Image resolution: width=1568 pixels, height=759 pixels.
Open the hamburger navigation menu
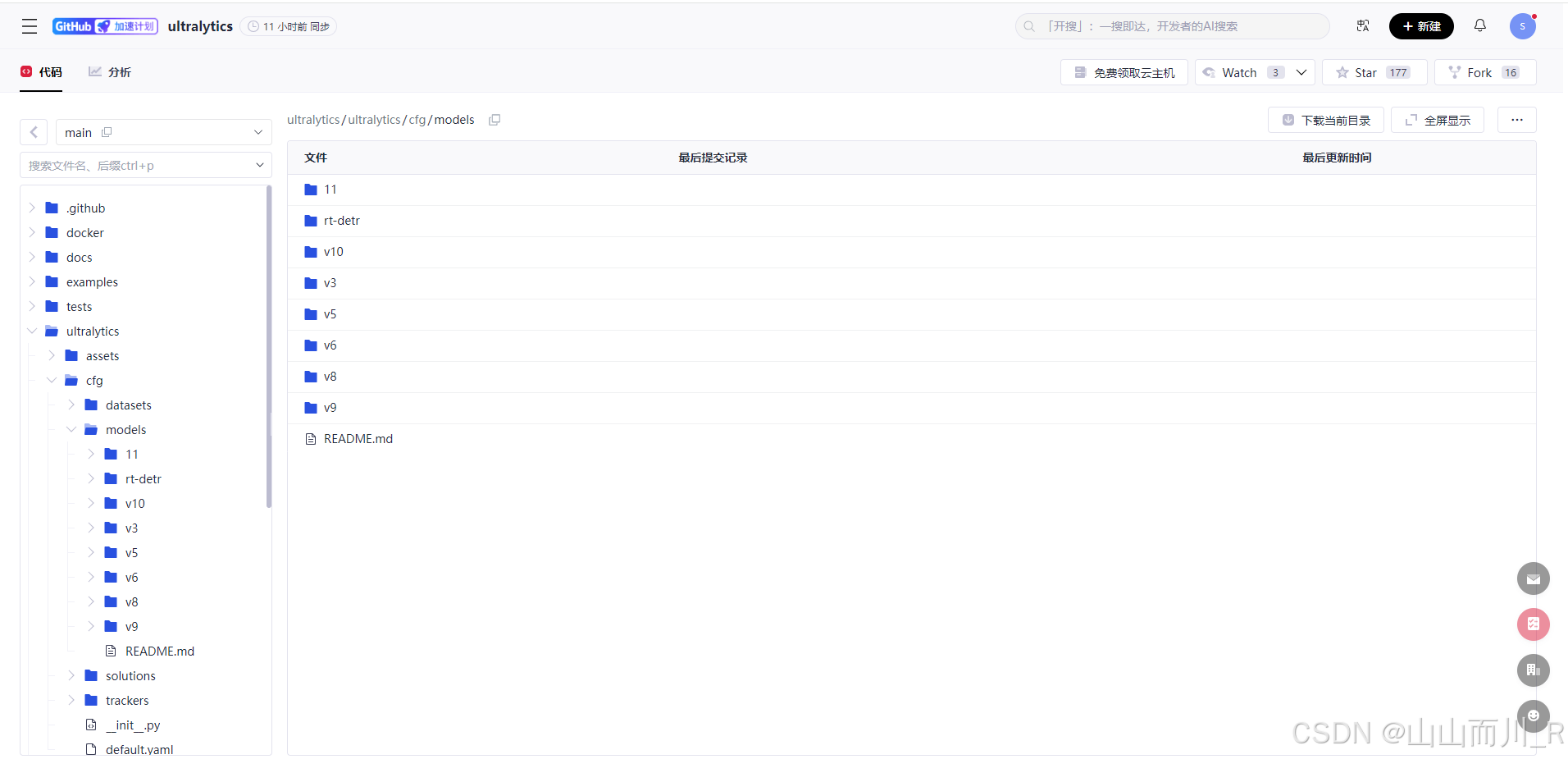tap(30, 26)
